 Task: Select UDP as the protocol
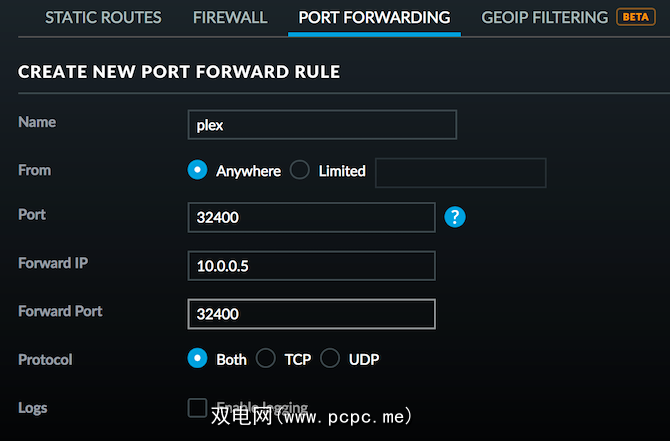330,358
